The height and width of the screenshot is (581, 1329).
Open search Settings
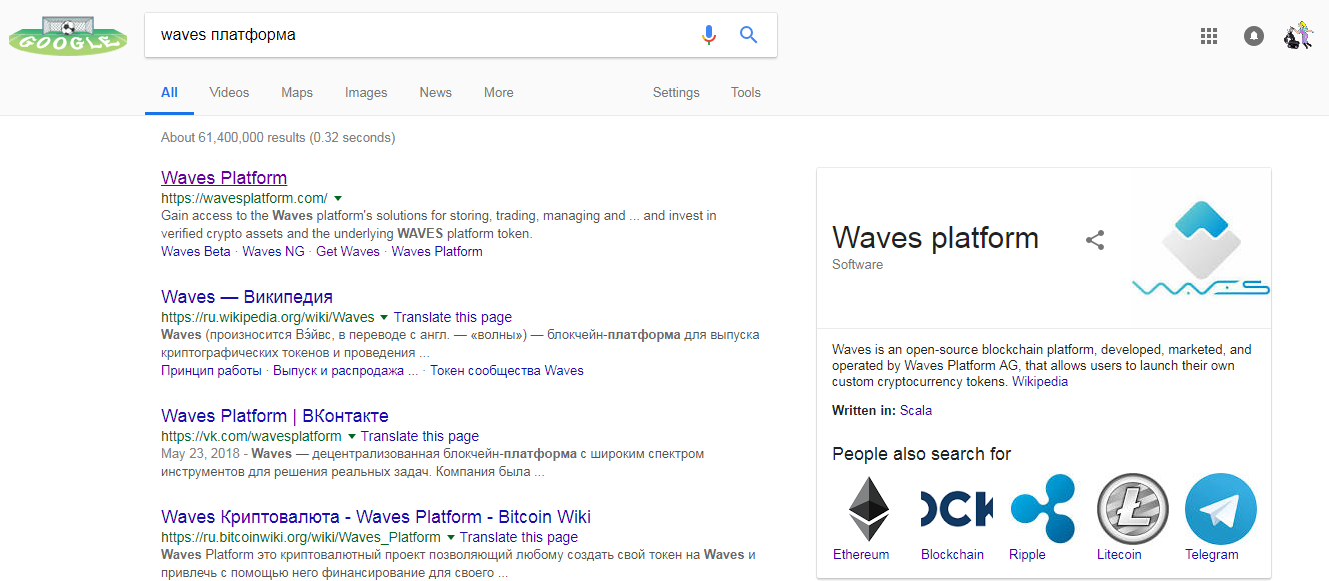pyautogui.click(x=676, y=92)
